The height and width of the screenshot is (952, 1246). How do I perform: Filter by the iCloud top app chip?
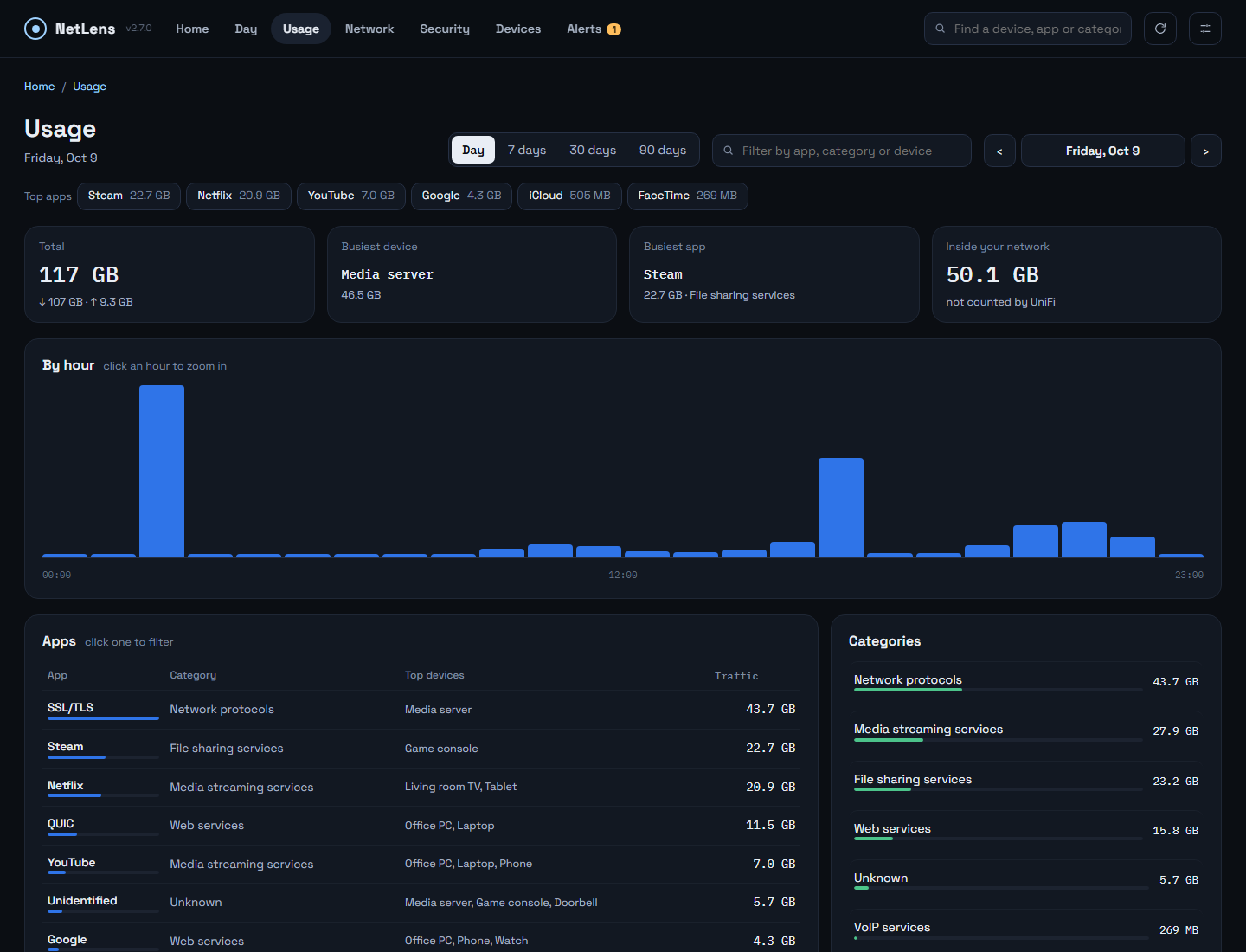(569, 196)
